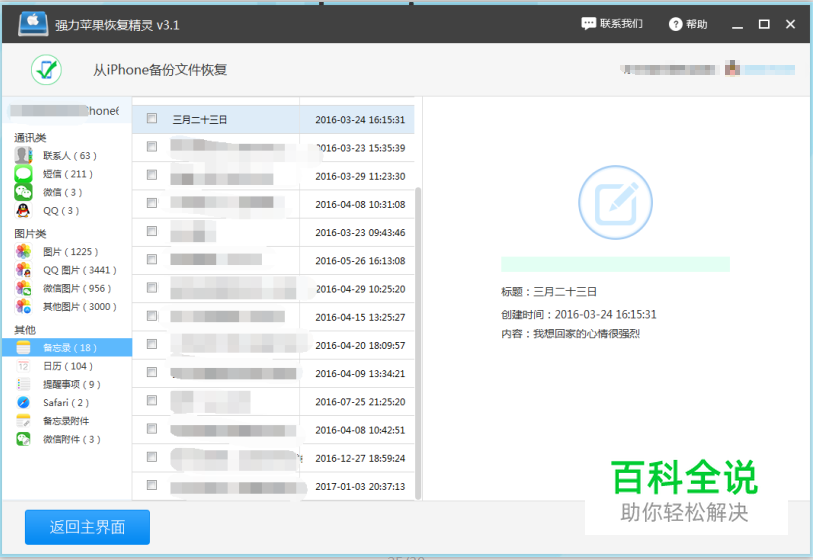Click the QQ 图片 (3441) icon
Screen dimensions: 813x560
tap(23, 270)
